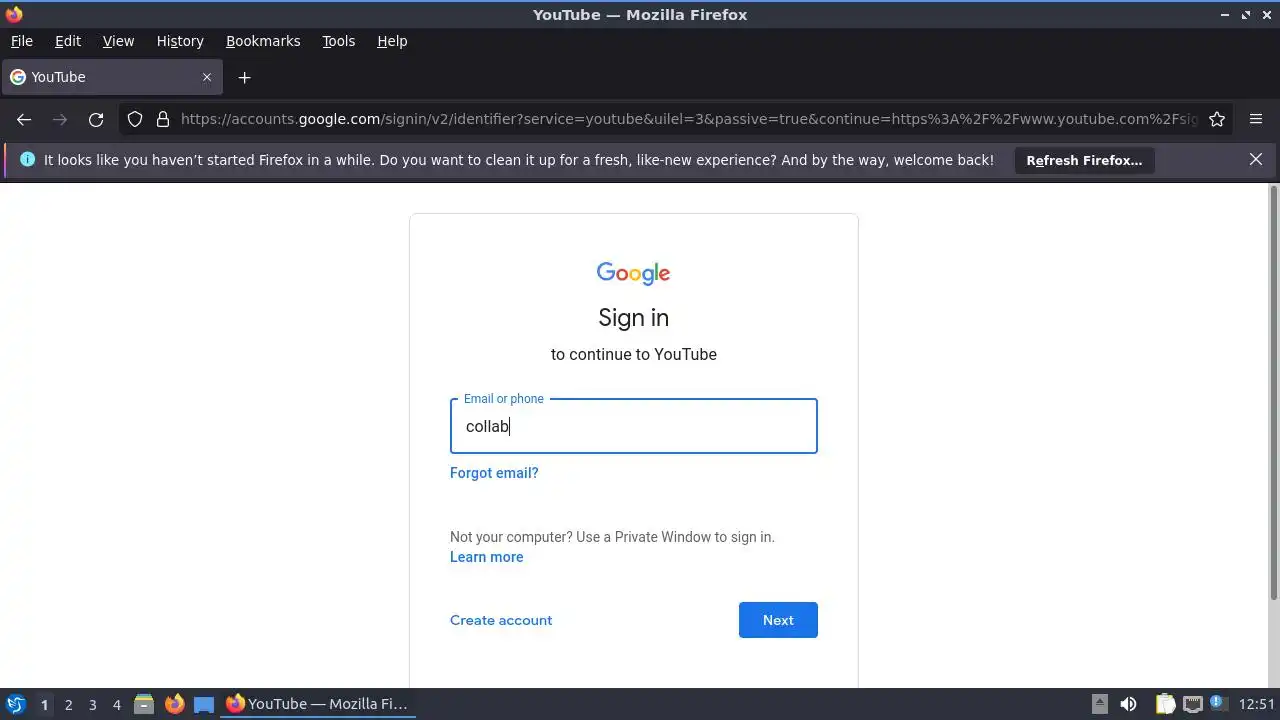Click the page vertical scrollbar
This screenshot has height=720, width=1280.
coord(1273,393)
